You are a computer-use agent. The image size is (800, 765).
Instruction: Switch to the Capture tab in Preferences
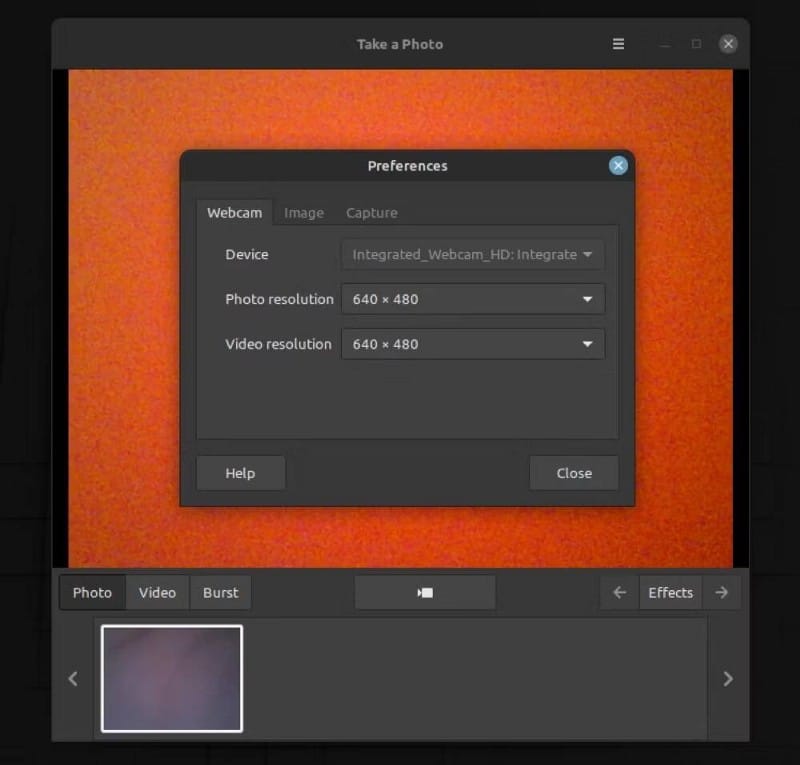pyautogui.click(x=371, y=212)
